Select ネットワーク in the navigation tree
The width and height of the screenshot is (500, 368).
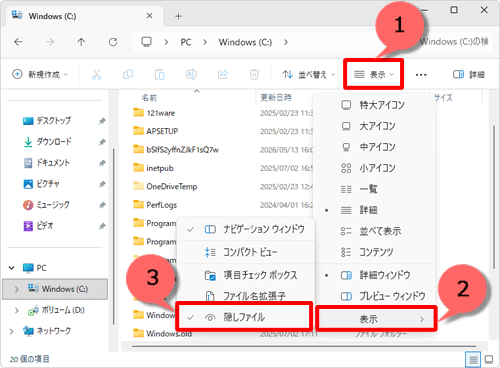(53, 331)
